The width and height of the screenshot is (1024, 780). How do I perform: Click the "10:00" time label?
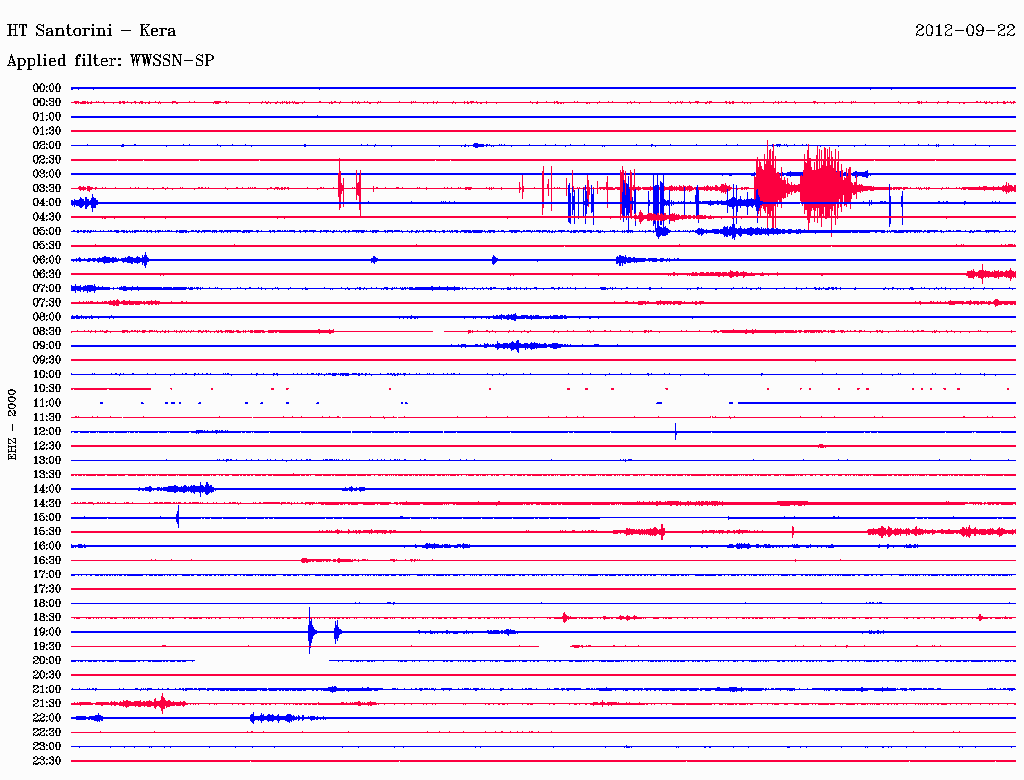(x=47, y=375)
